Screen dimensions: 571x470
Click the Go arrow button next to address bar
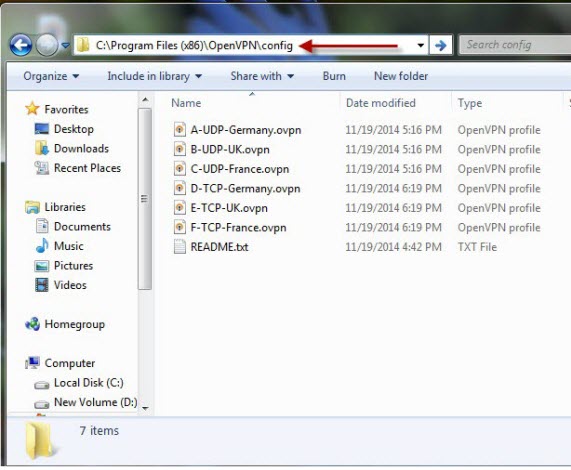(441, 45)
